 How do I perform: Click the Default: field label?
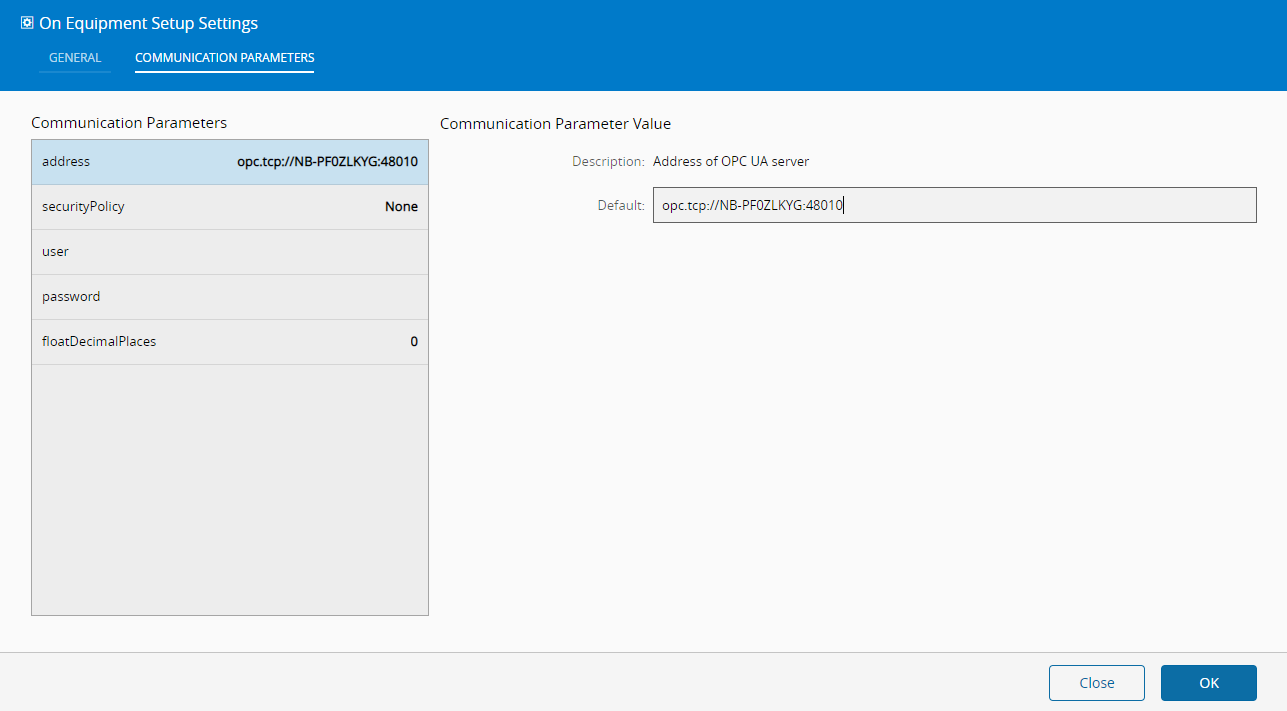tap(621, 205)
